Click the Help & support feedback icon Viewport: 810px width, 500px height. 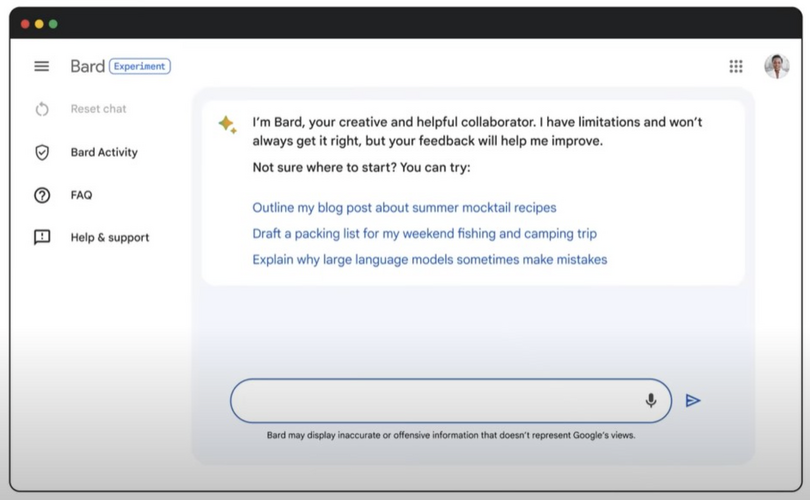tap(42, 237)
